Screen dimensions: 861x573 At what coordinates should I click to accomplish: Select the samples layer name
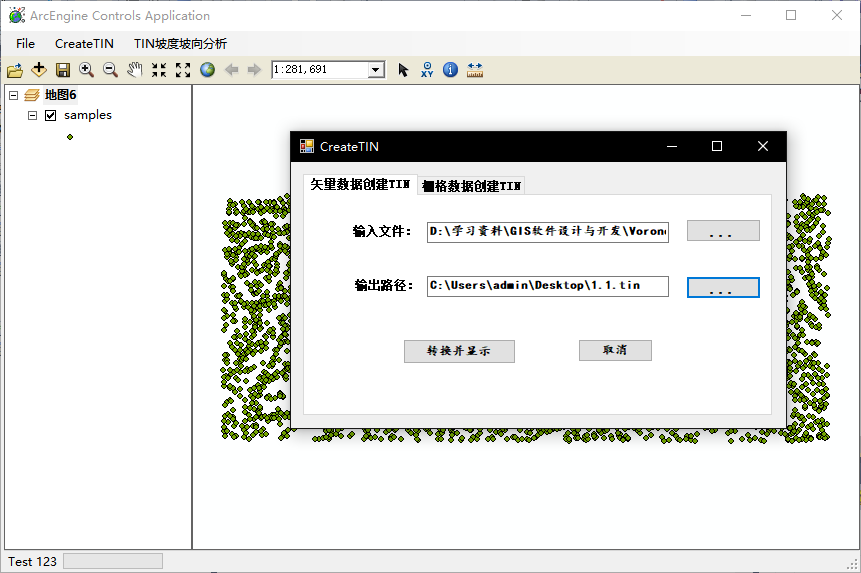[x=88, y=115]
